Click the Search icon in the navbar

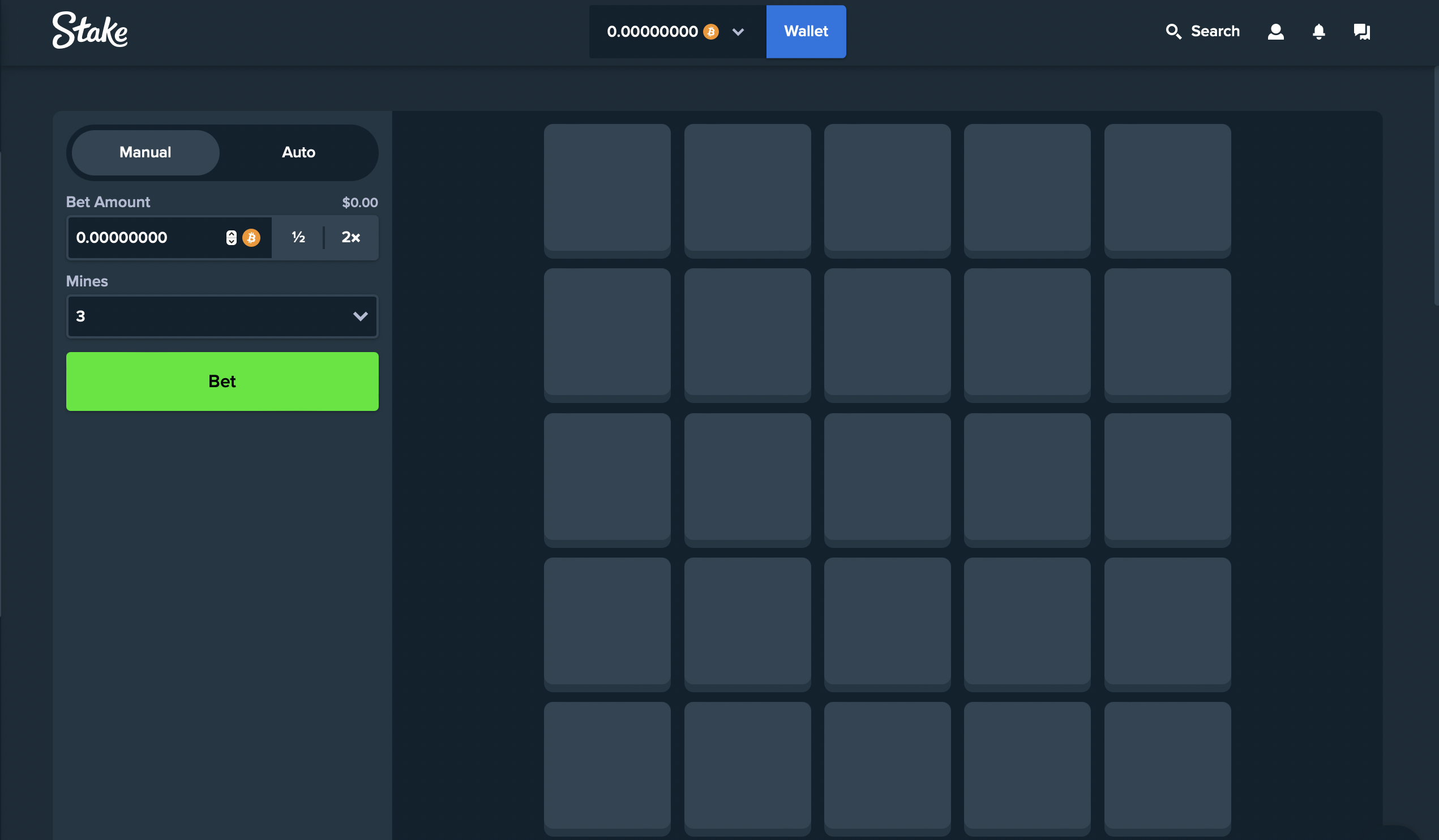[1172, 31]
